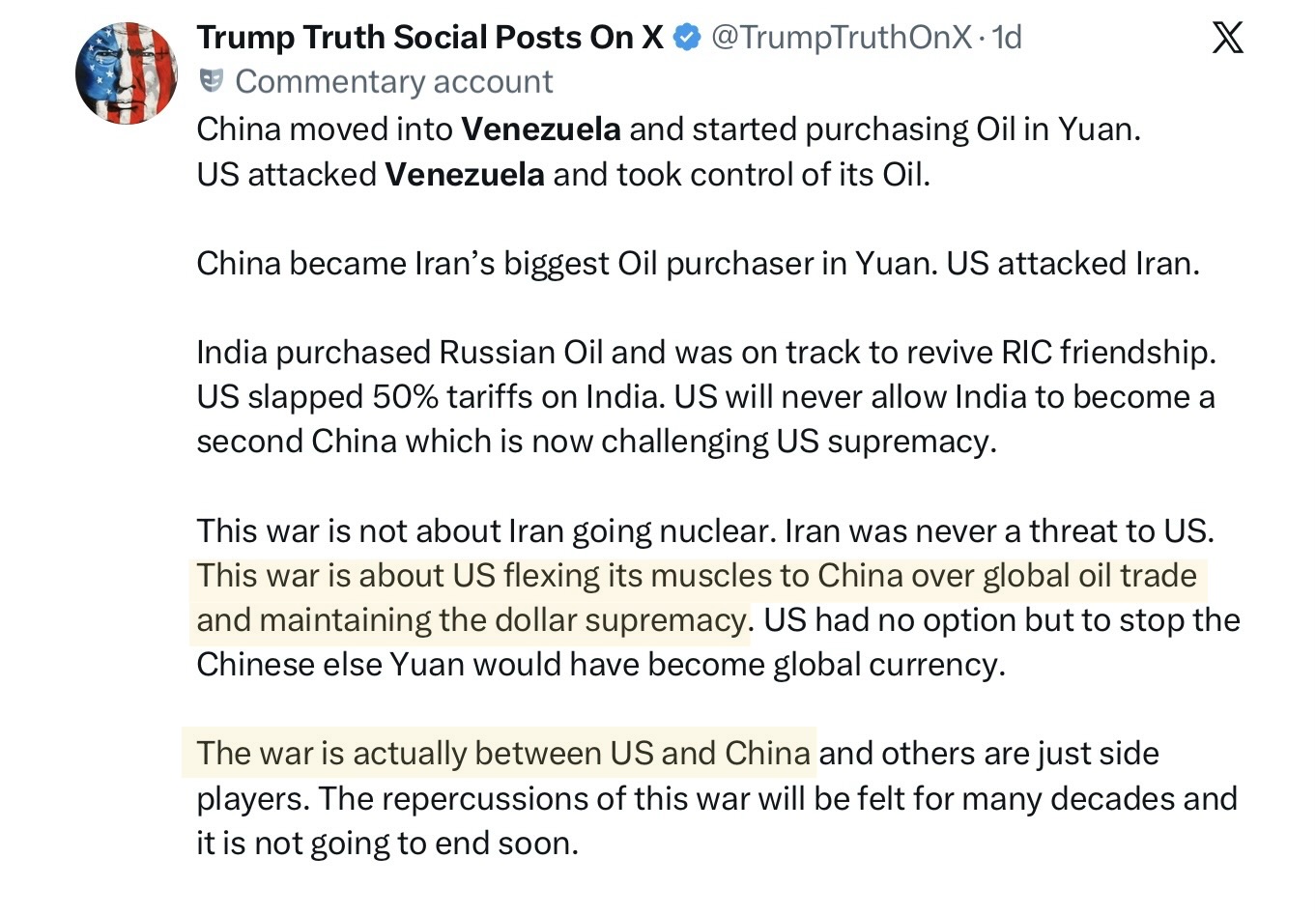Click bold "Venezuela" in "US attacked Venezuela"
The image size is (1316, 916).
coord(465,175)
